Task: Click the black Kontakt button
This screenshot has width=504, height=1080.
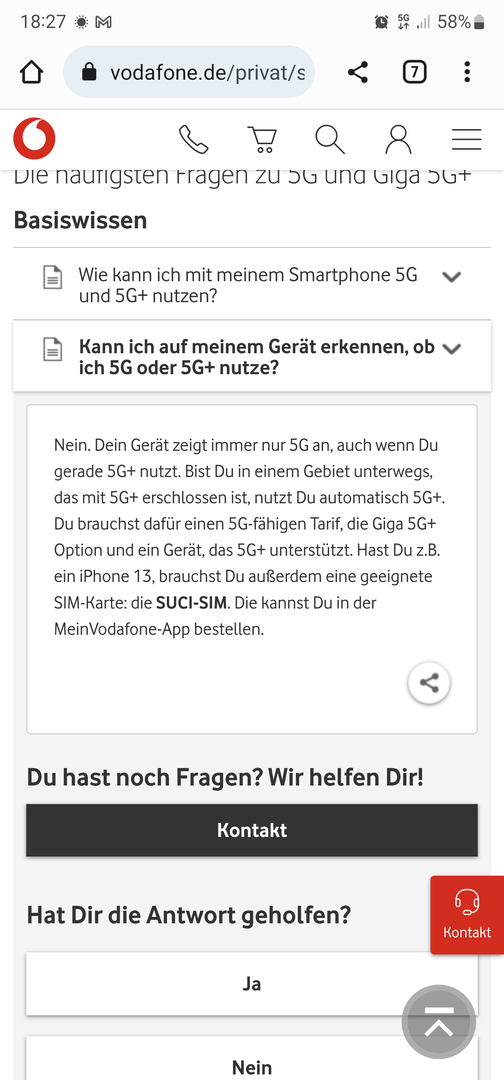Action: point(252,830)
